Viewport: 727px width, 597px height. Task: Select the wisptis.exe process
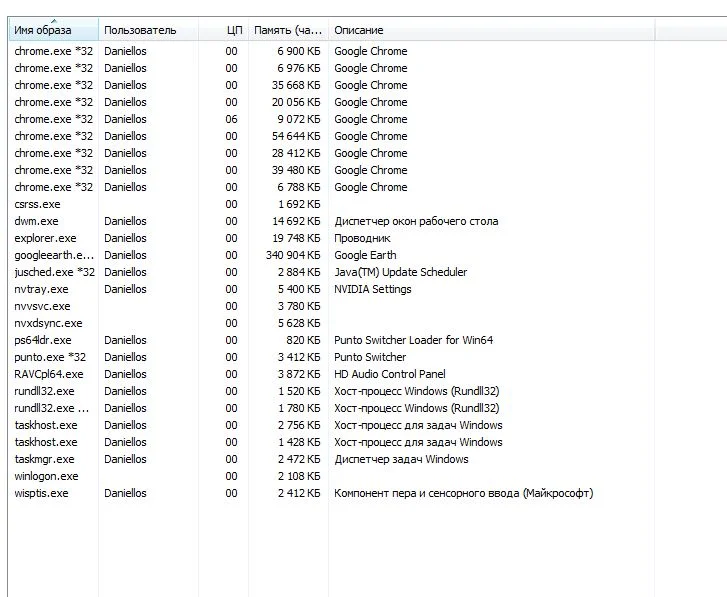pos(42,493)
